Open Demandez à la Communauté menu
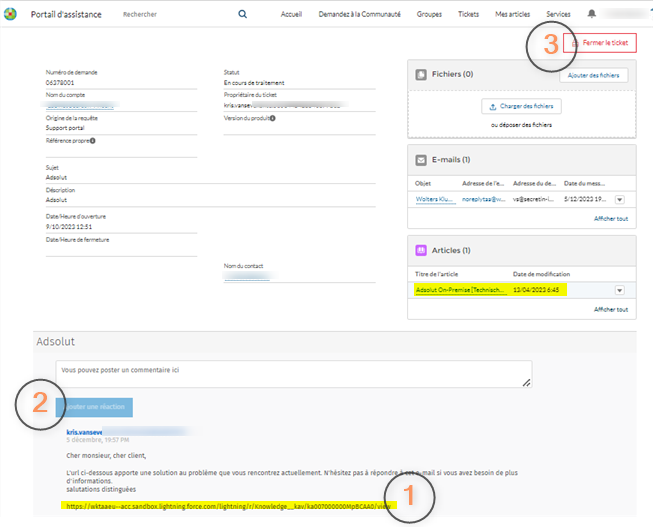Screen dimensions: 653x527 pos(359,14)
